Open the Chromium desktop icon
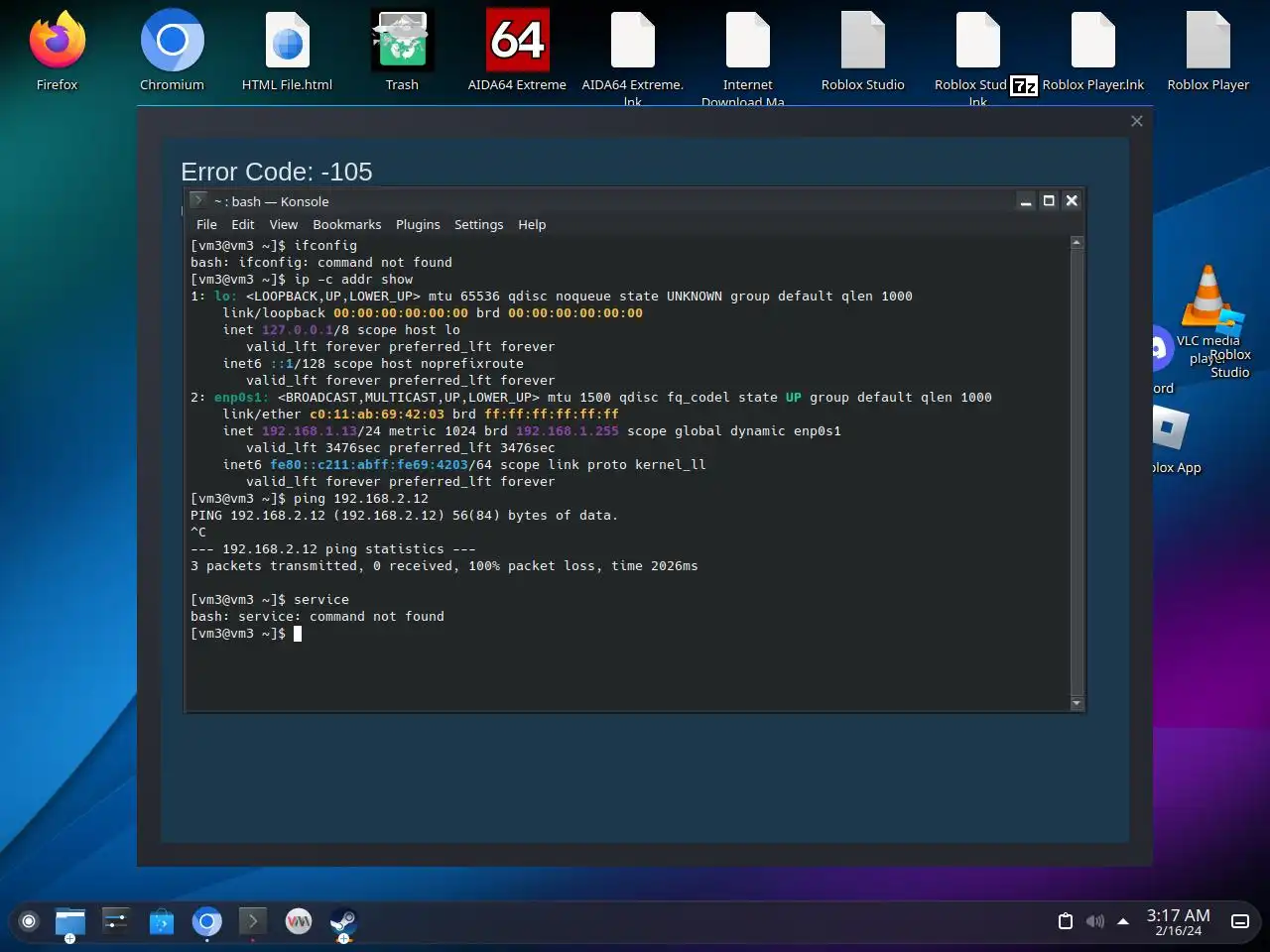 [x=172, y=52]
